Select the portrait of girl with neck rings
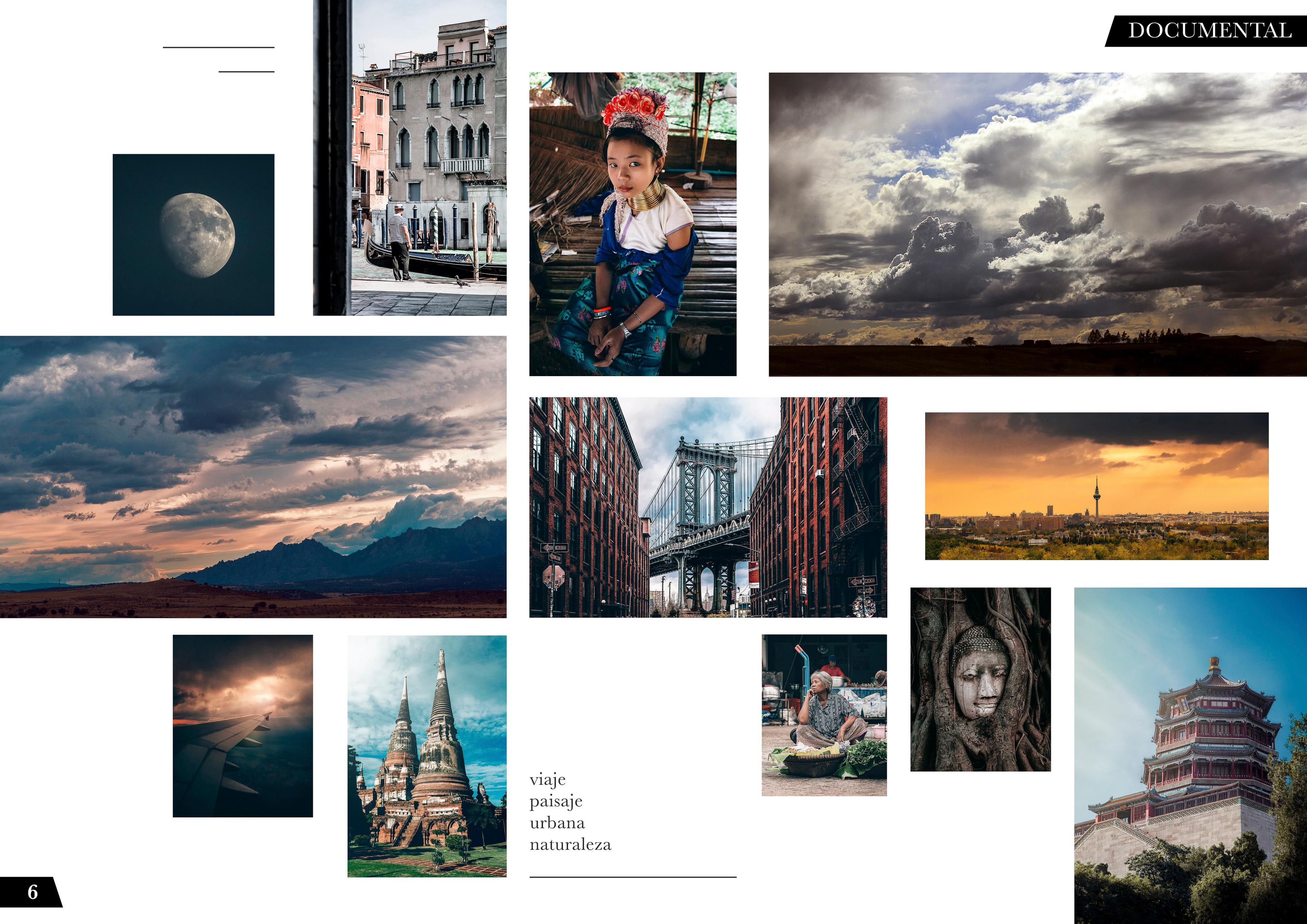The height and width of the screenshot is (924, 1307). pyautogui.click(x=633, y=224)
